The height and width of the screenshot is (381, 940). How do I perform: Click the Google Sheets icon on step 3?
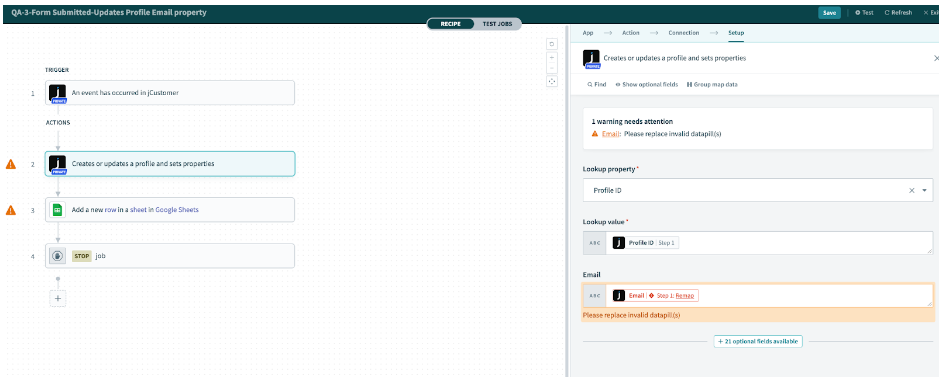57,210
